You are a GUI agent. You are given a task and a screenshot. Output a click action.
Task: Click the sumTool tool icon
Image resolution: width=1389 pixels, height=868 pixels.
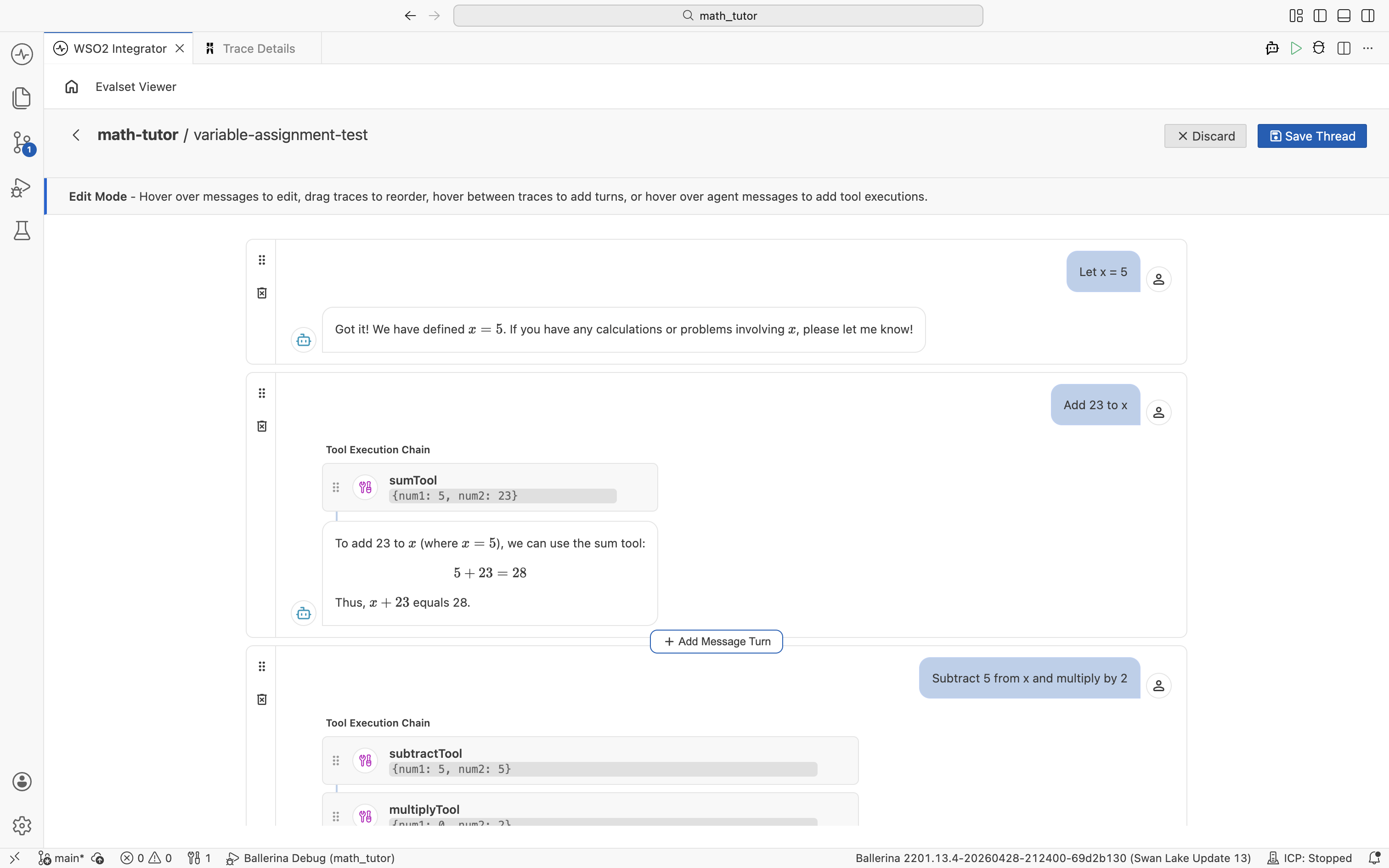pos(365,487)
